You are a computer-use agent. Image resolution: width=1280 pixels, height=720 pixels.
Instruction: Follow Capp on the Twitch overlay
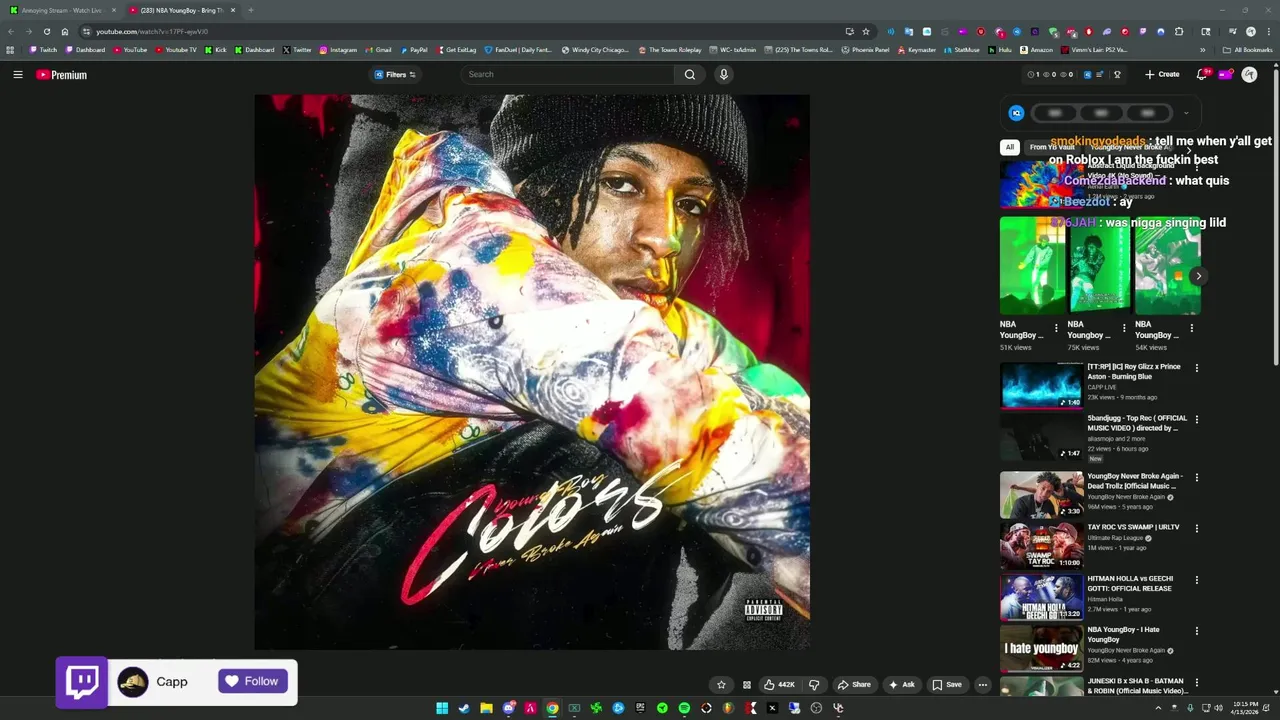point(253,681)
